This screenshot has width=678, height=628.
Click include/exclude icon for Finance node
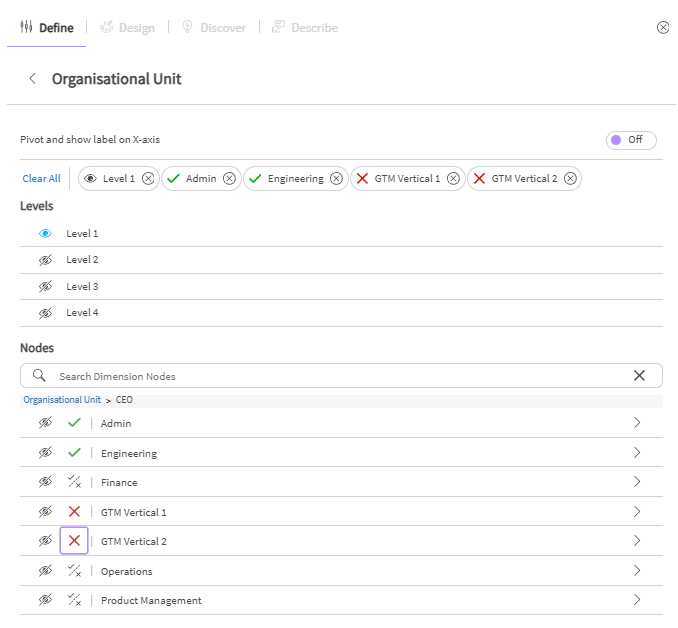74,482
